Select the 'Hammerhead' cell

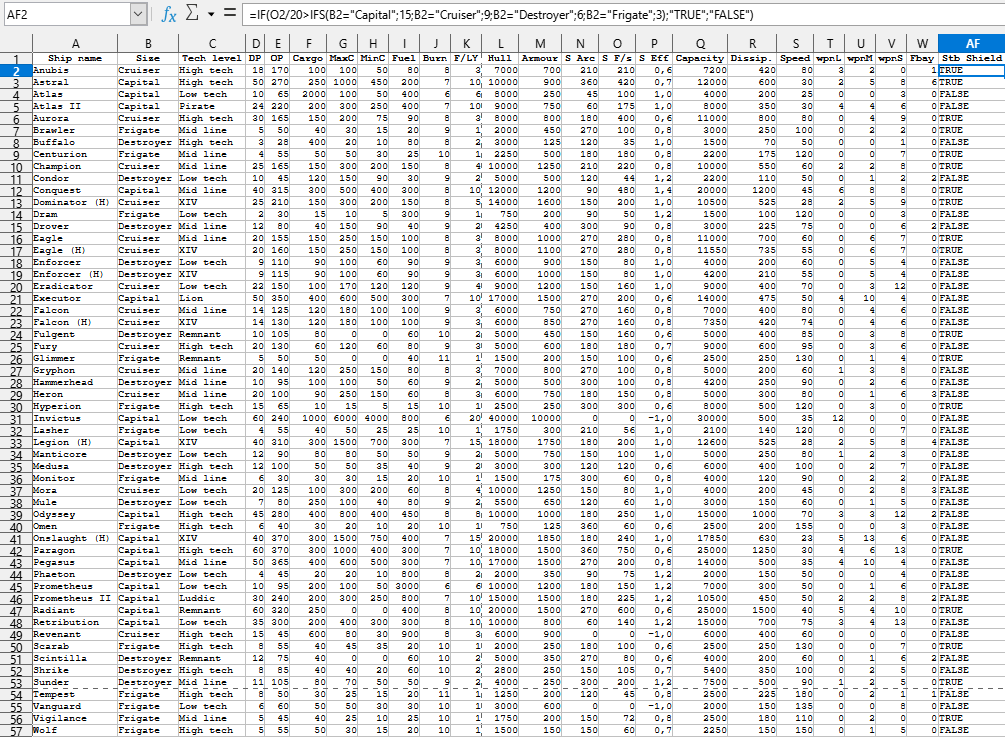coord(75,383)
